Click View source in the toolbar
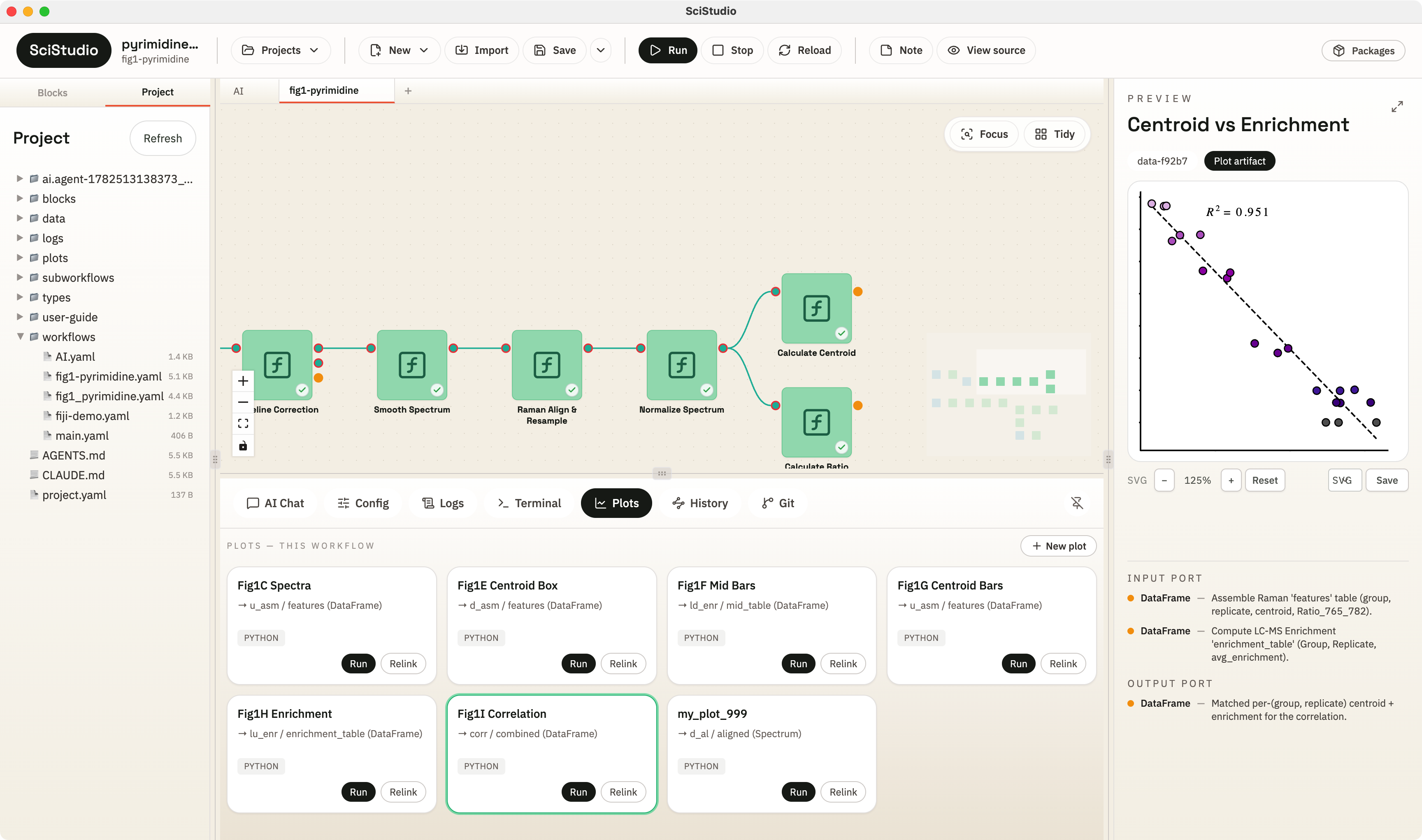 point(986,50)
